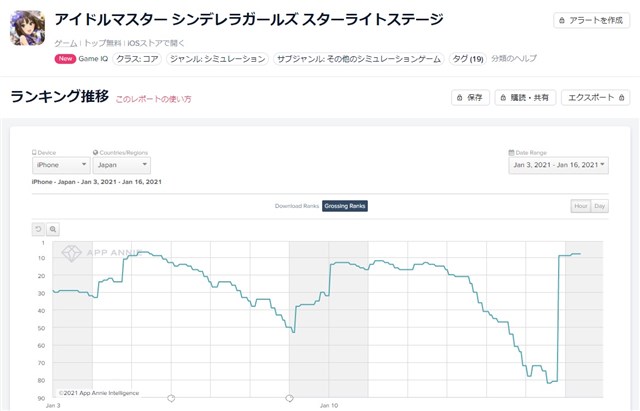Select the Grossing Ranks toggle
Viewport: 640px width, 411px height.
pos(345,206)
